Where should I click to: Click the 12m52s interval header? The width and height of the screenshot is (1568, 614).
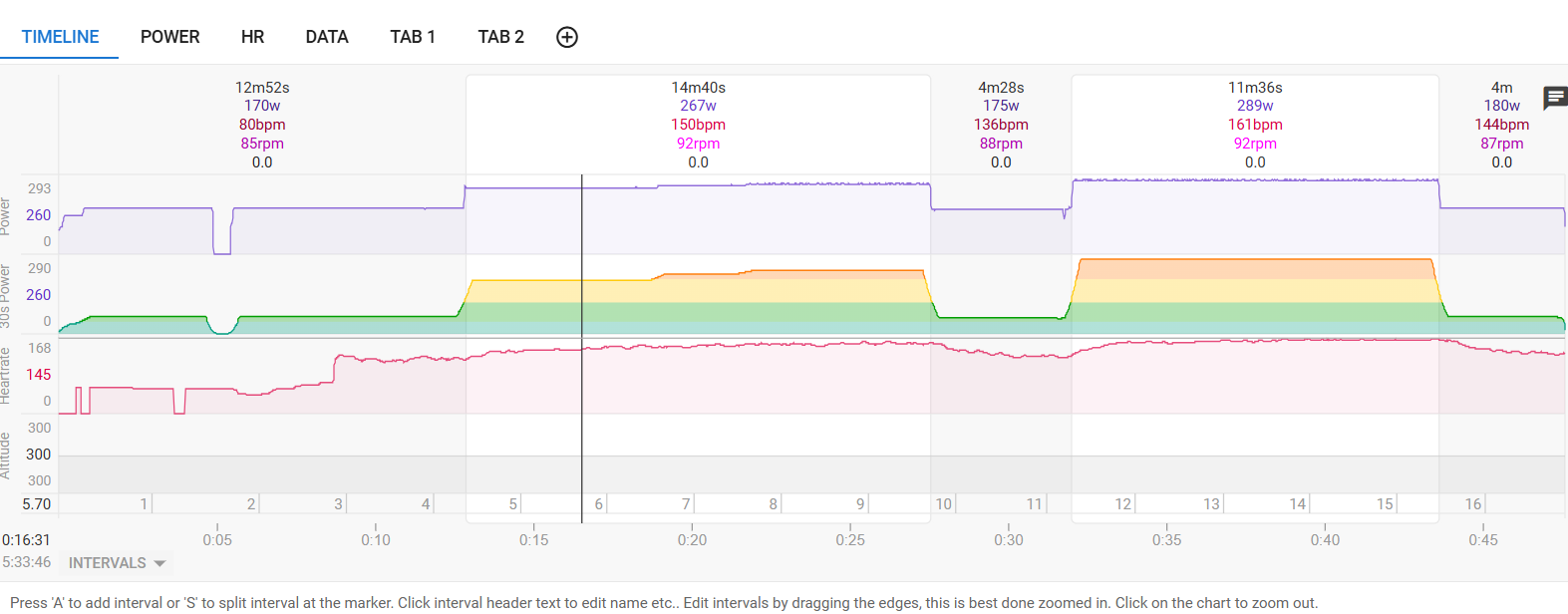click(262, 88)
